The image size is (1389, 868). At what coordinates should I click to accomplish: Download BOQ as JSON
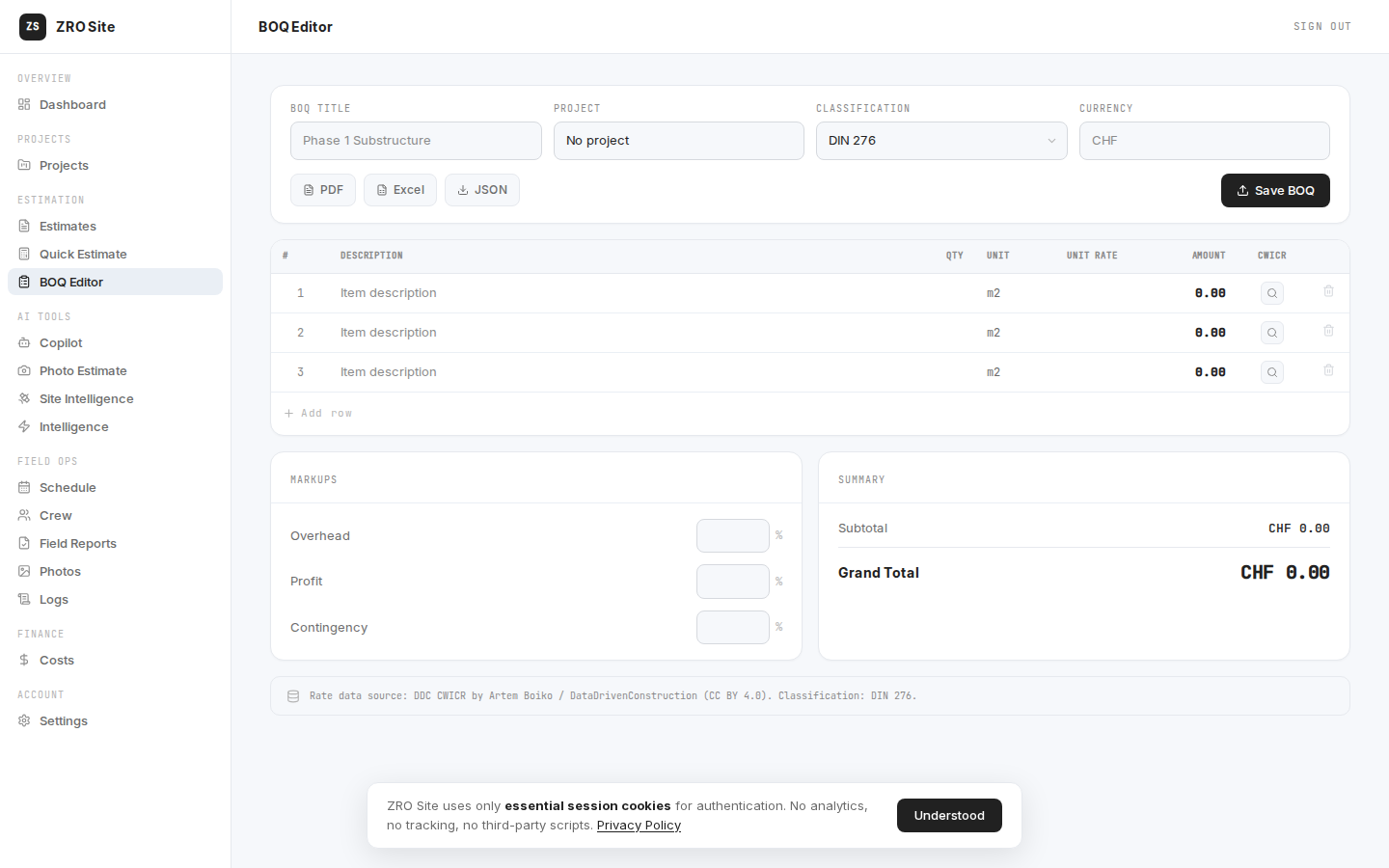point(482,190)
